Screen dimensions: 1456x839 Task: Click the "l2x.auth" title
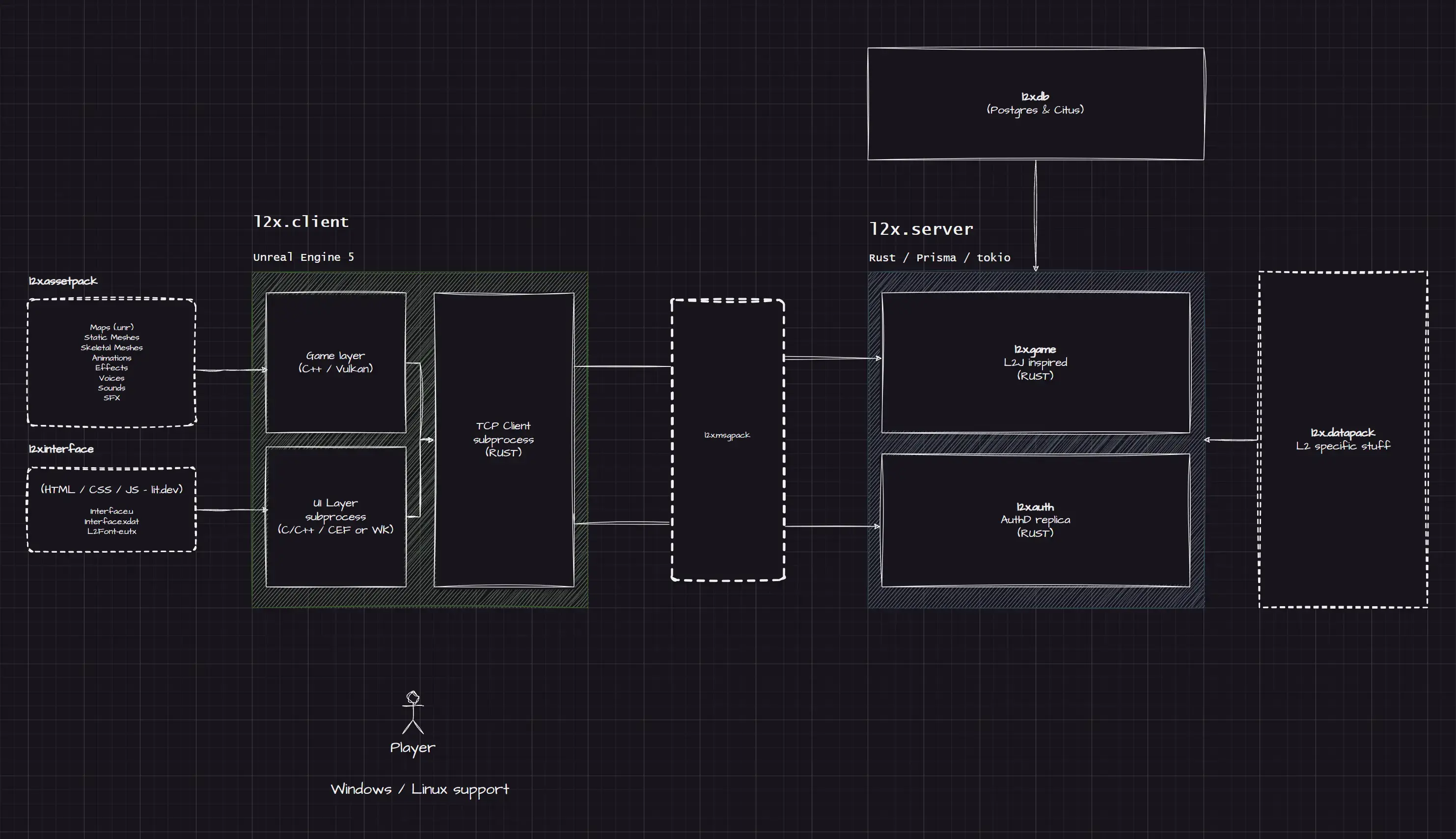coord(1035,506)
